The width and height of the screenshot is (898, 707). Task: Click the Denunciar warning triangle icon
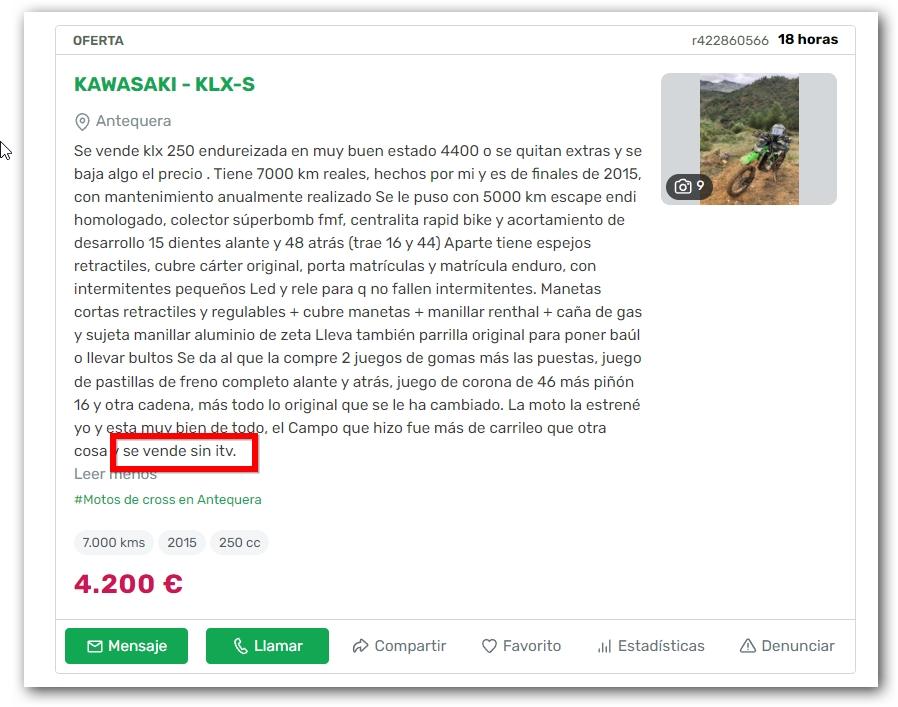(748, 646)
